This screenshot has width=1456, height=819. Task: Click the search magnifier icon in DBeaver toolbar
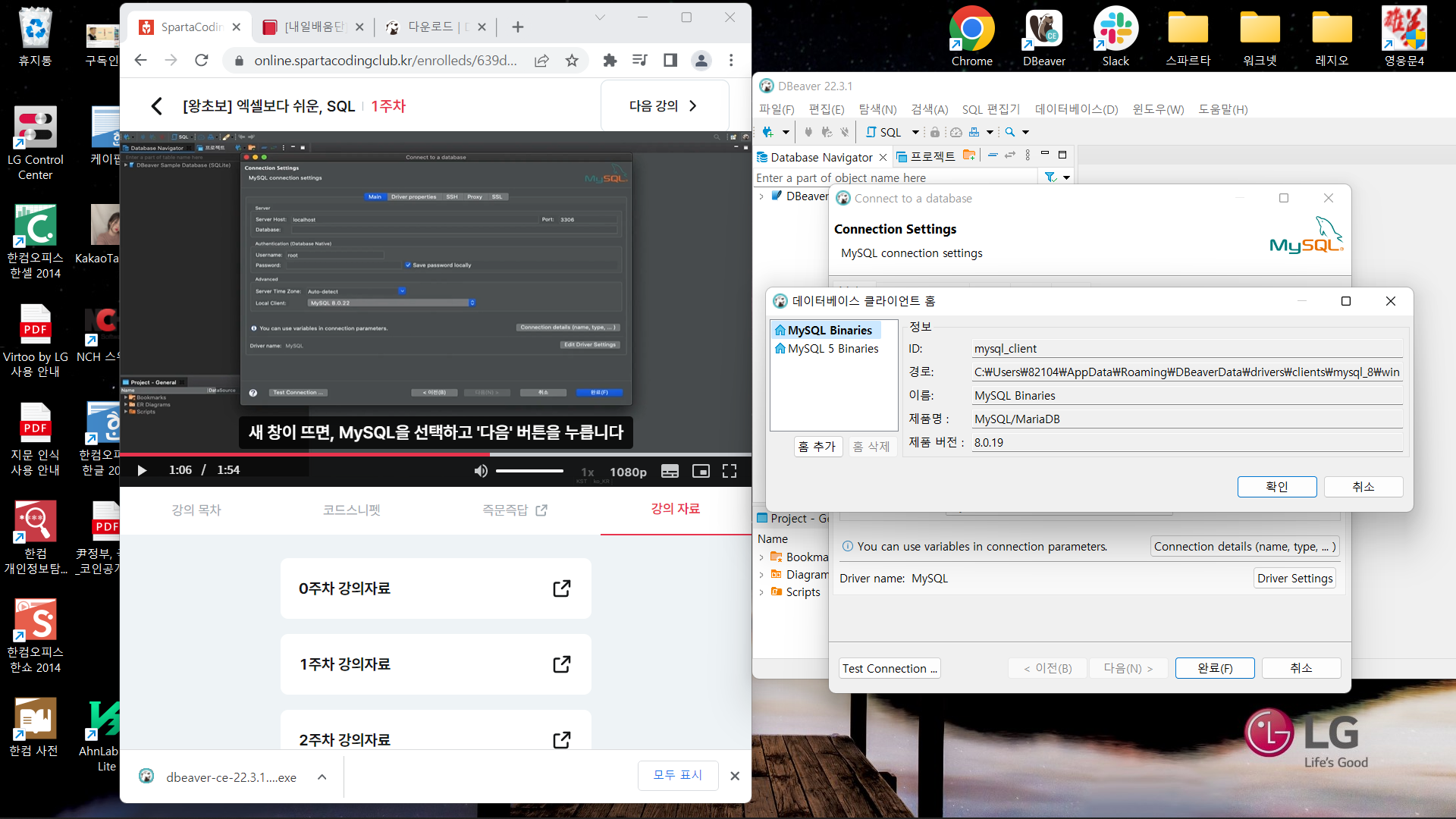tap(1009, 132)
